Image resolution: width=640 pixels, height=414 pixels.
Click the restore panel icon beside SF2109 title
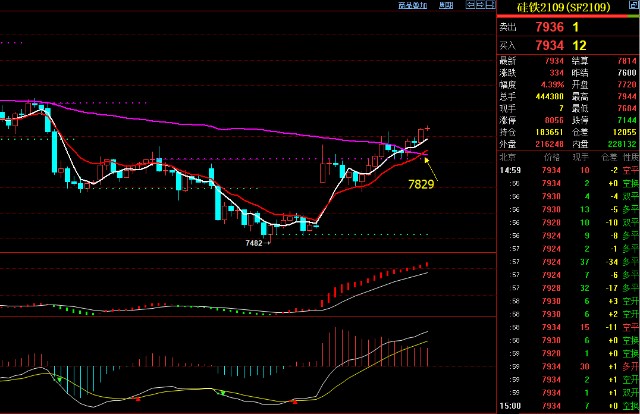(633, 5)
